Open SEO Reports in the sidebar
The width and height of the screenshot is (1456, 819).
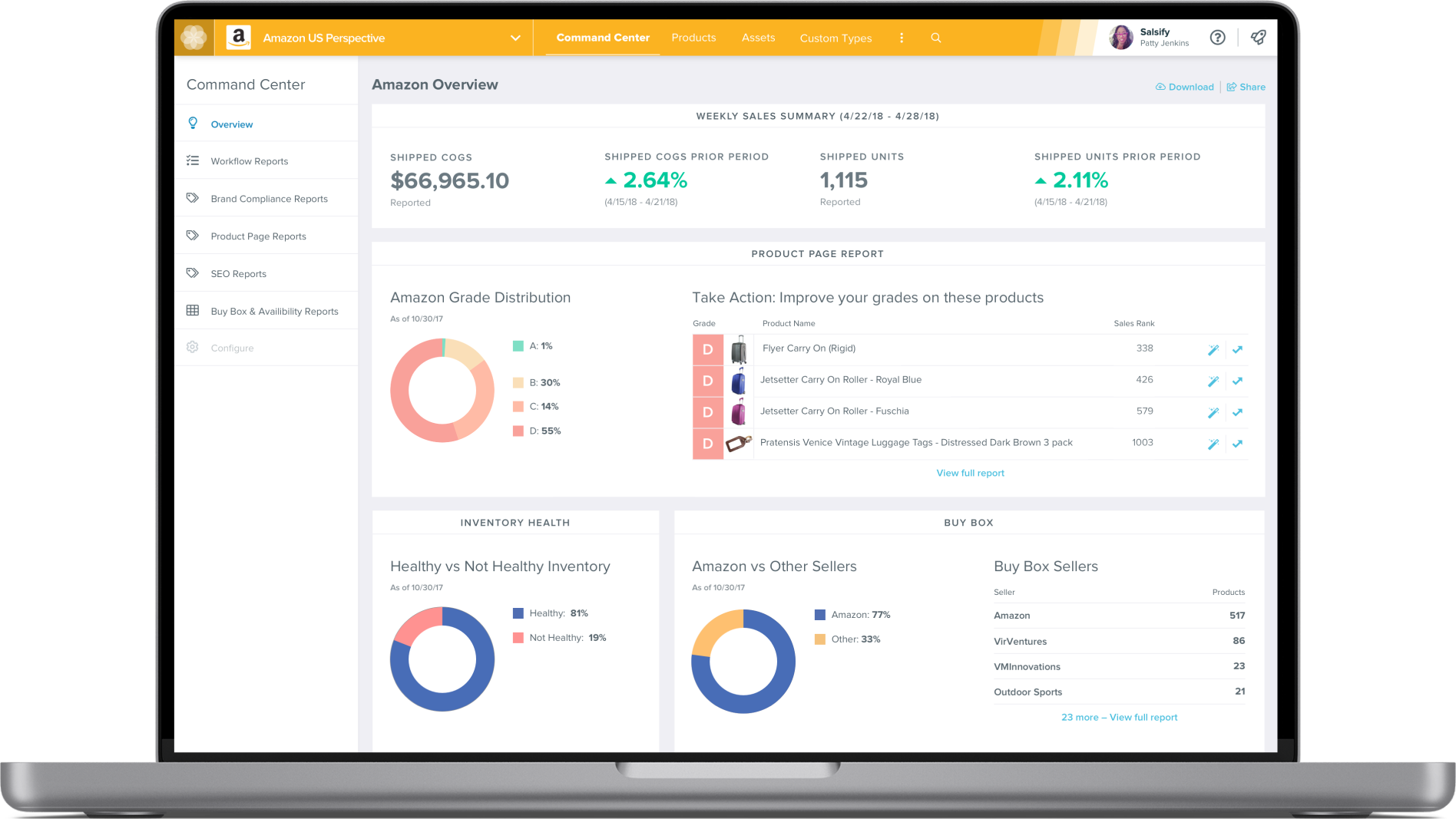tap(266, 274)
